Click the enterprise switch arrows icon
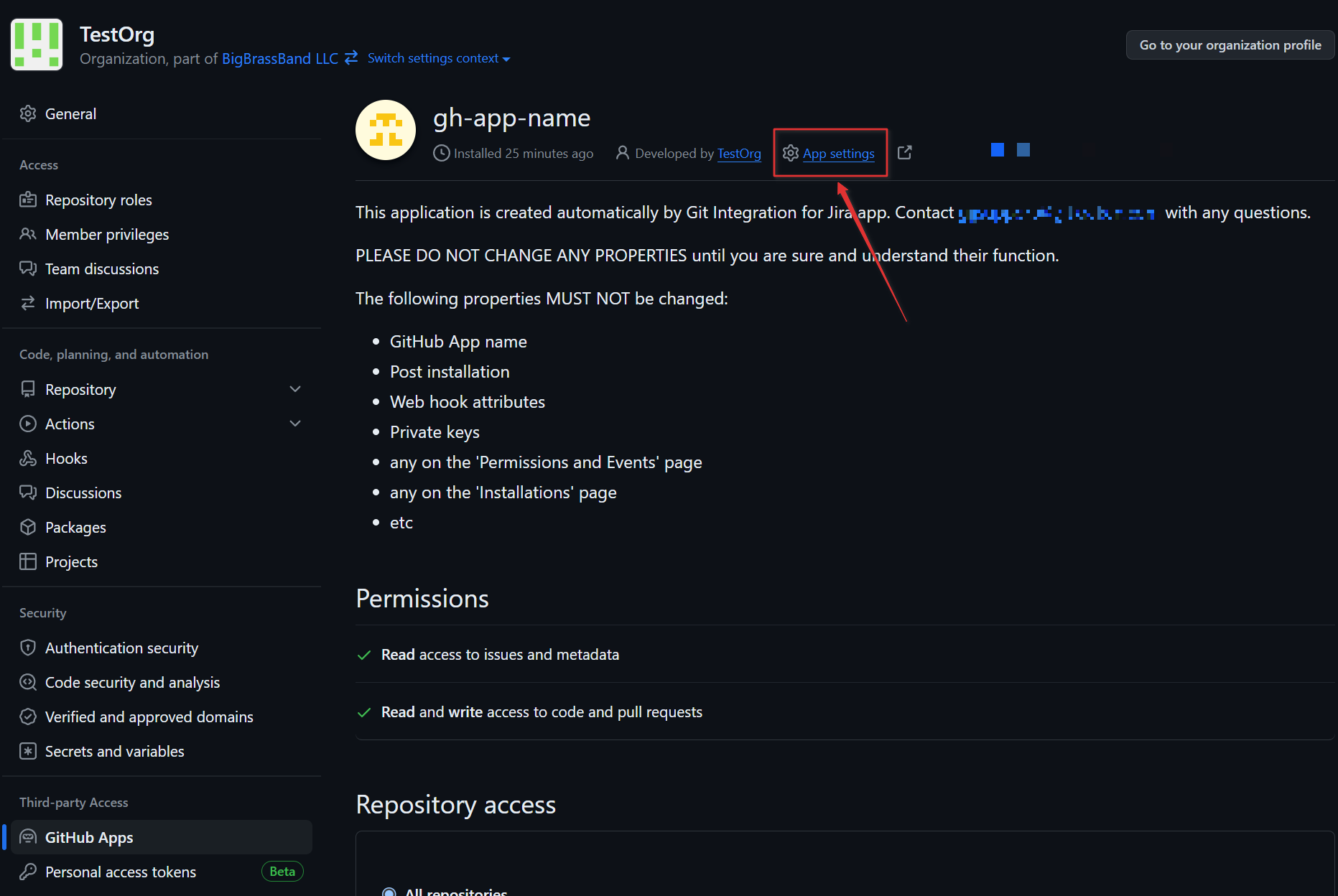Screen dimensions: 1338x896 351,57
